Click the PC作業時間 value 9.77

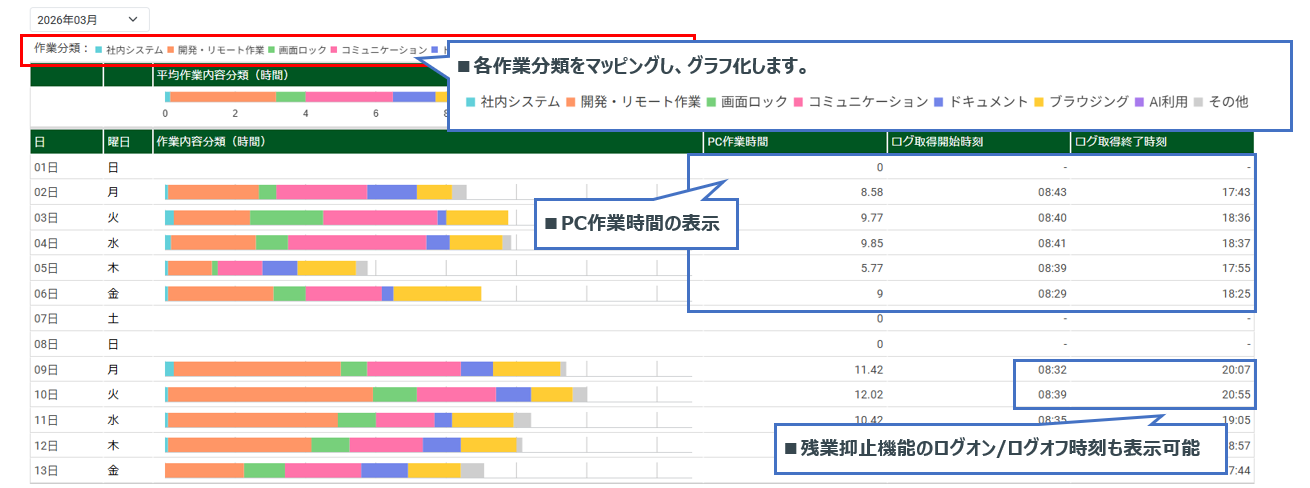click(872, 217)
